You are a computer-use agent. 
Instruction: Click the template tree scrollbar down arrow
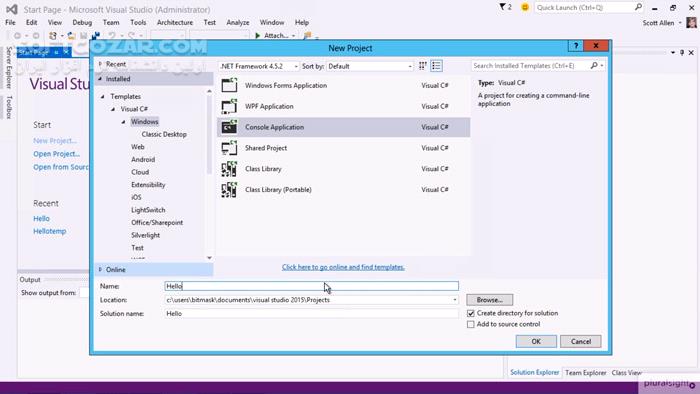tap(209, 258)
